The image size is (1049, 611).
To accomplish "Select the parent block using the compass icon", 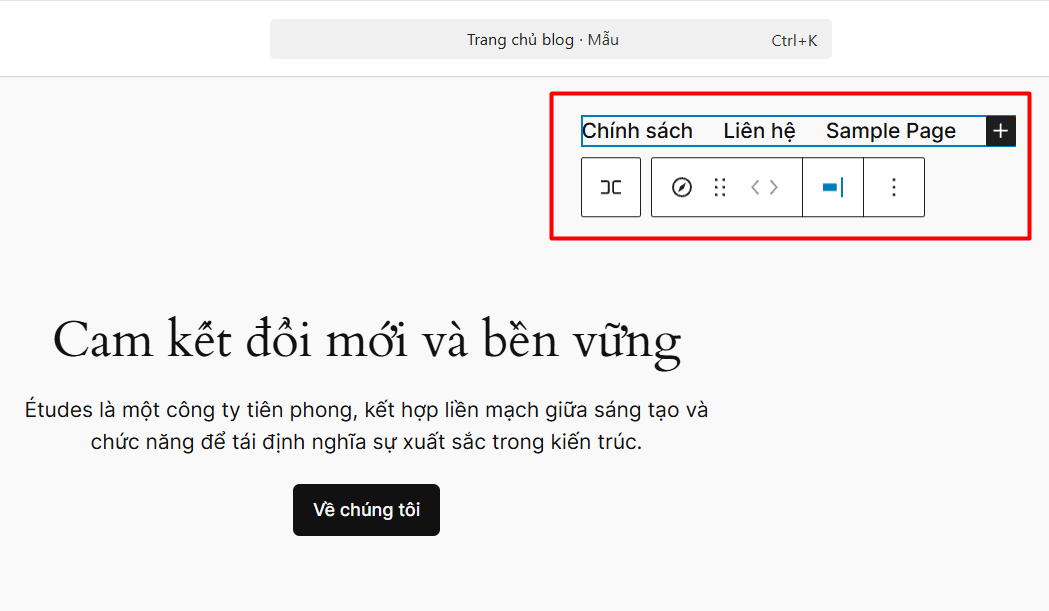I will pos(680,187).
